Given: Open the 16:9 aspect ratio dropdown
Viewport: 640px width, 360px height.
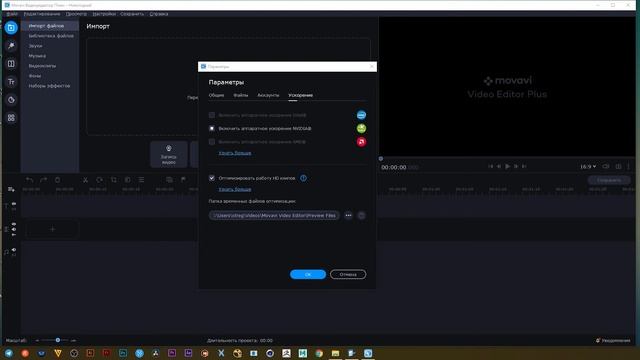Looking at the screenshot, I should coord(588,167).
